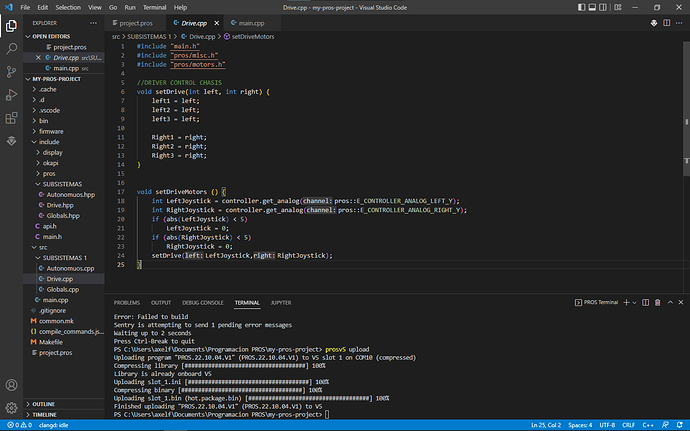Switch to the main.cpp editor tab
The height and width of the screenshot is (431, 690).
[251, 23]
